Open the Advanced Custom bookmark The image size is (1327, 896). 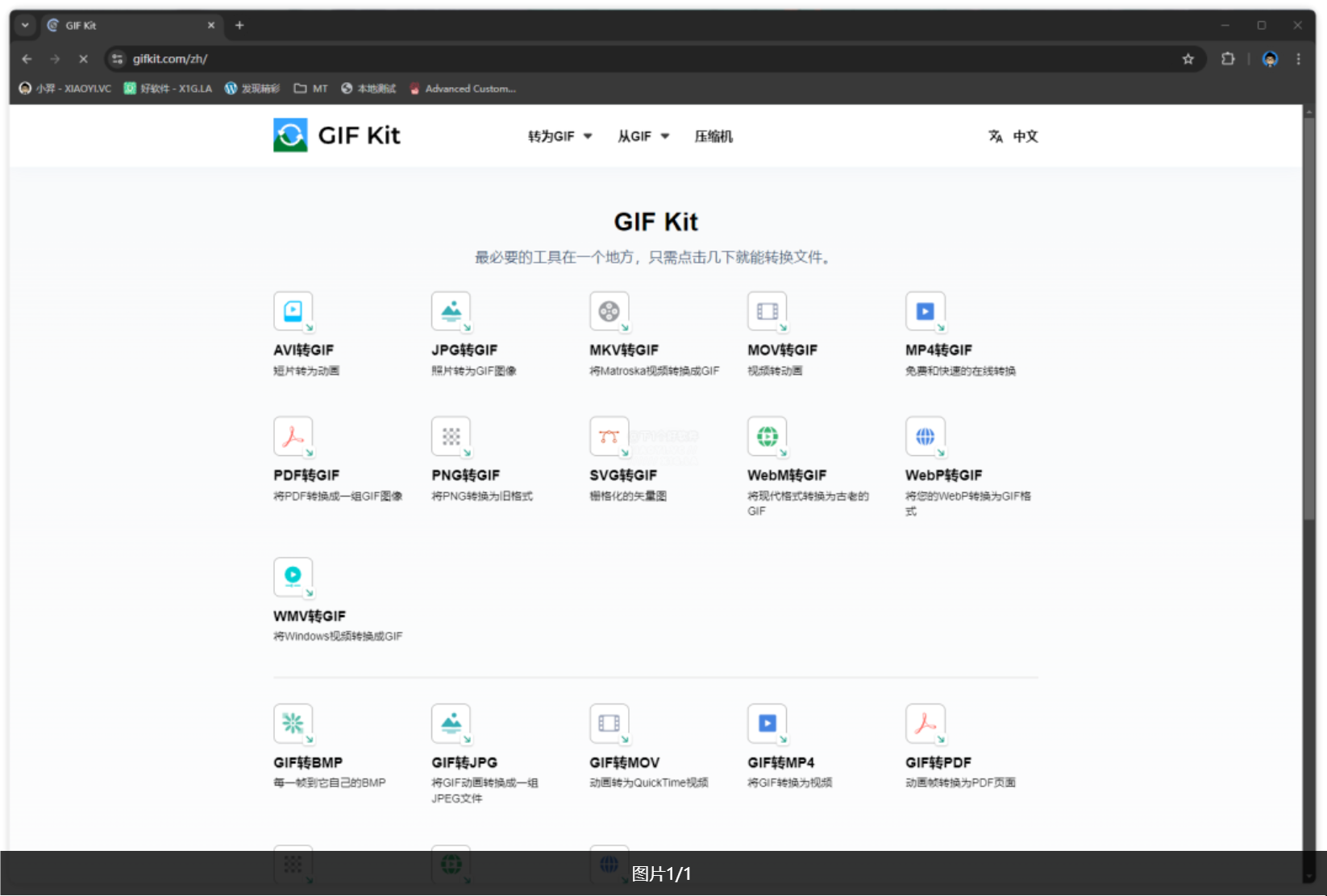(463, 89)
